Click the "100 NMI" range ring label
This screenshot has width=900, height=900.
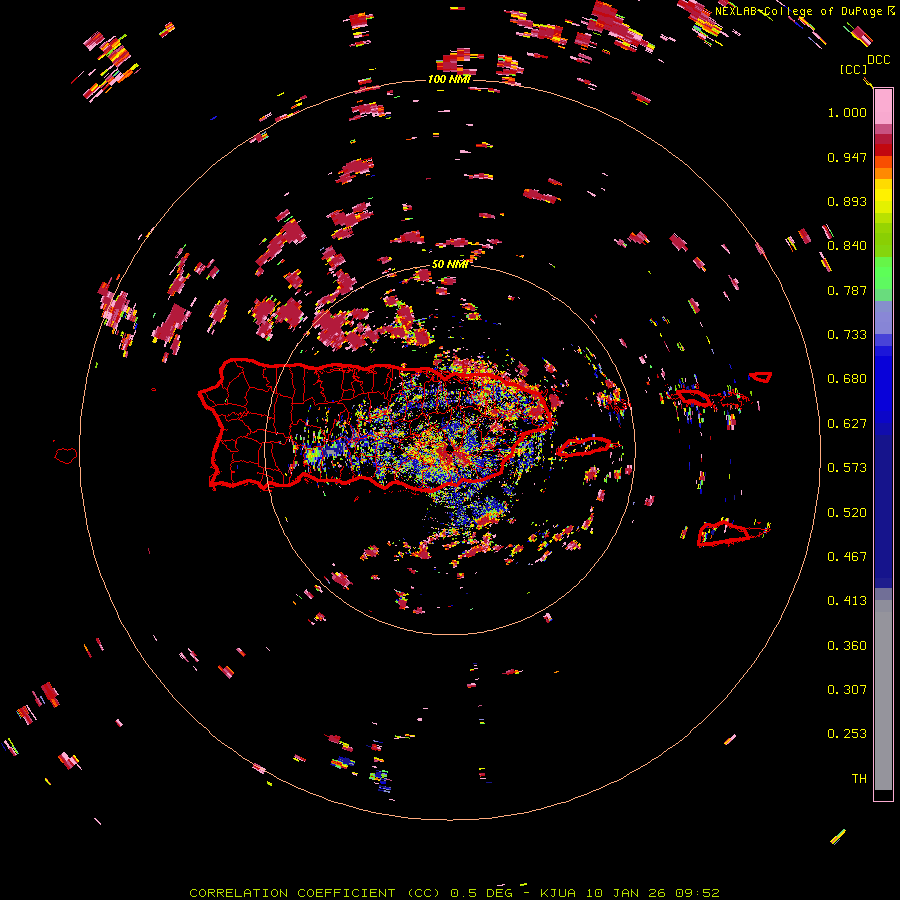(x=449, y=79)
